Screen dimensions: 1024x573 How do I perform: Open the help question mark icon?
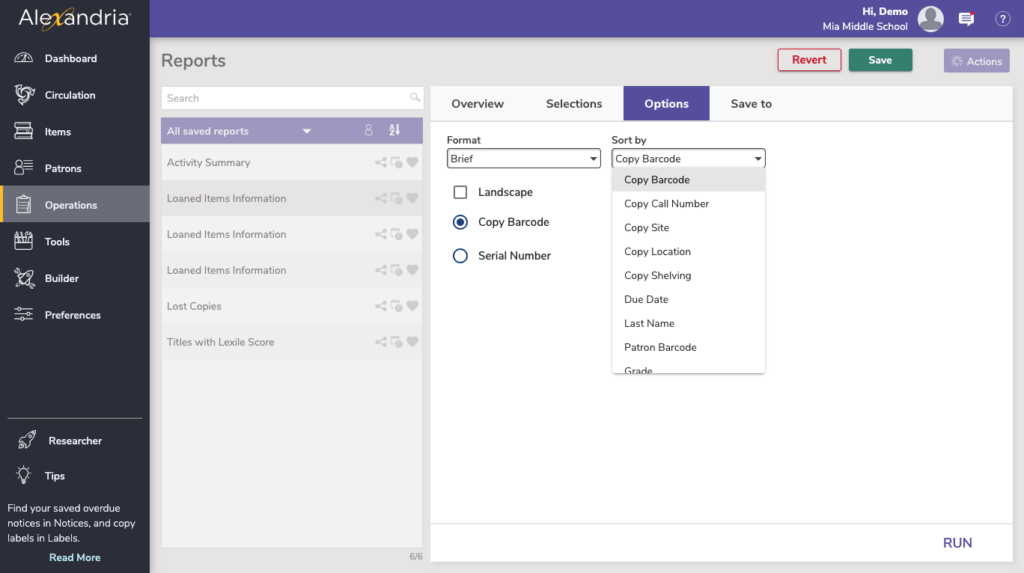[1002, 19]
